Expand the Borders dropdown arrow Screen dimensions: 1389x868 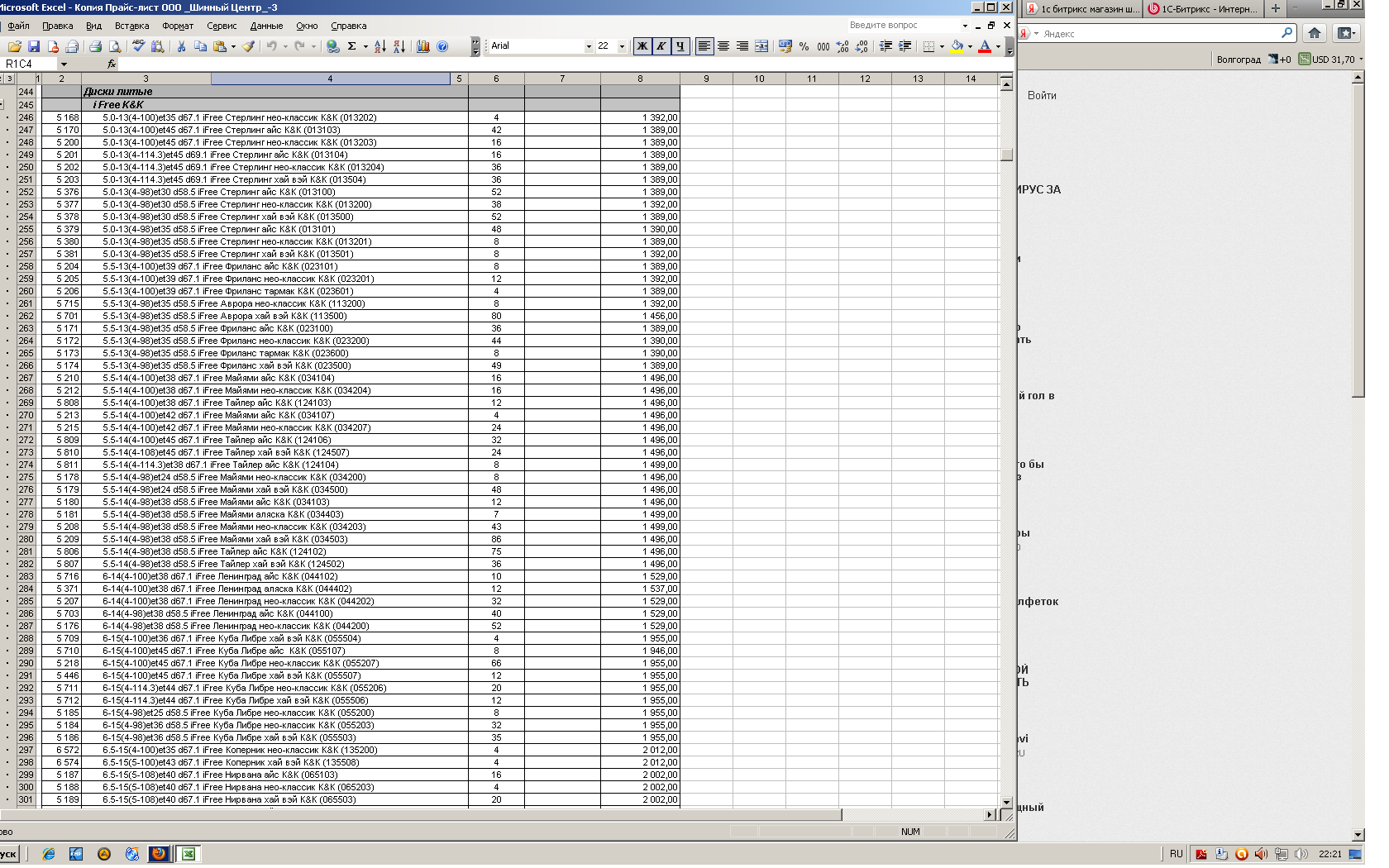pyautogui.click(x=943, y=46)
